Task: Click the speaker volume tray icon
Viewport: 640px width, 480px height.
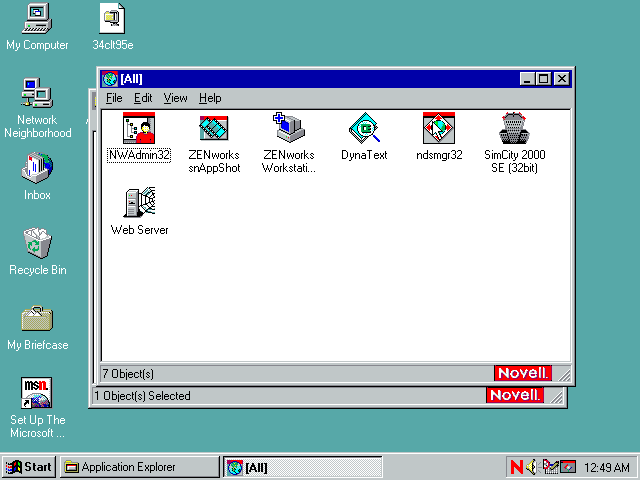Action: click(532, 467)
